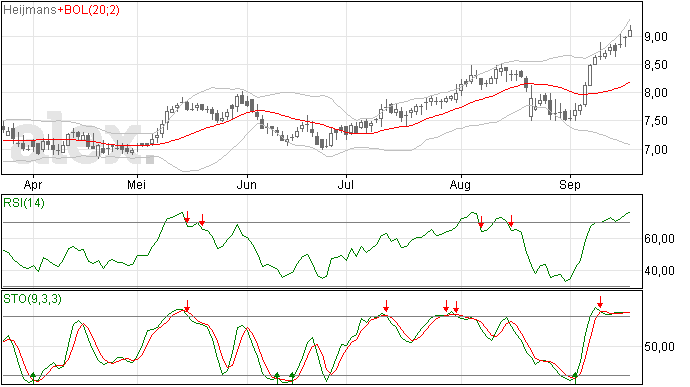The height and width of the screenshot is (387, 690).
Task: Click the September red sell arrow in STO panel
Action: tap(600, 302)
